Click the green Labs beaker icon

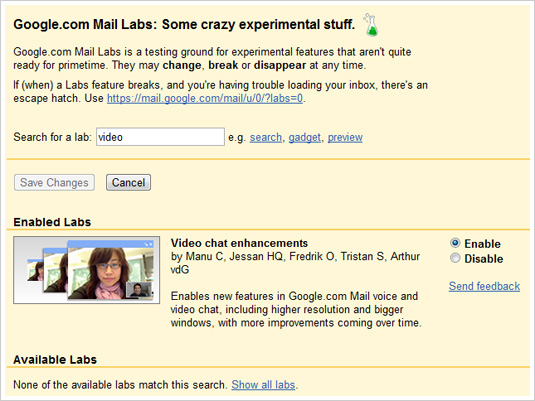point(371,25)
